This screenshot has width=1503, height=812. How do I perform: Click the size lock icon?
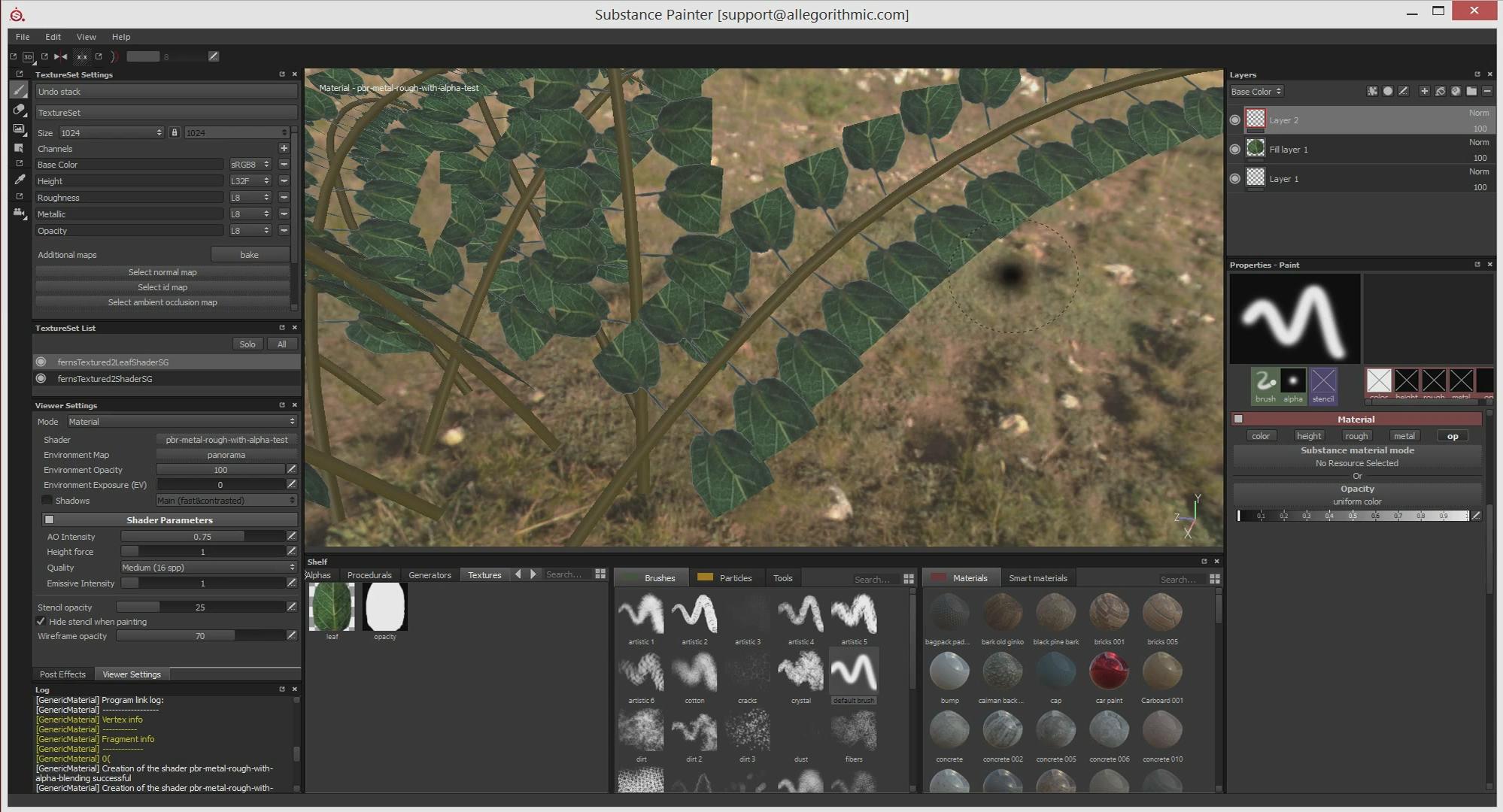pyautogui.click(x=175, y=132)
